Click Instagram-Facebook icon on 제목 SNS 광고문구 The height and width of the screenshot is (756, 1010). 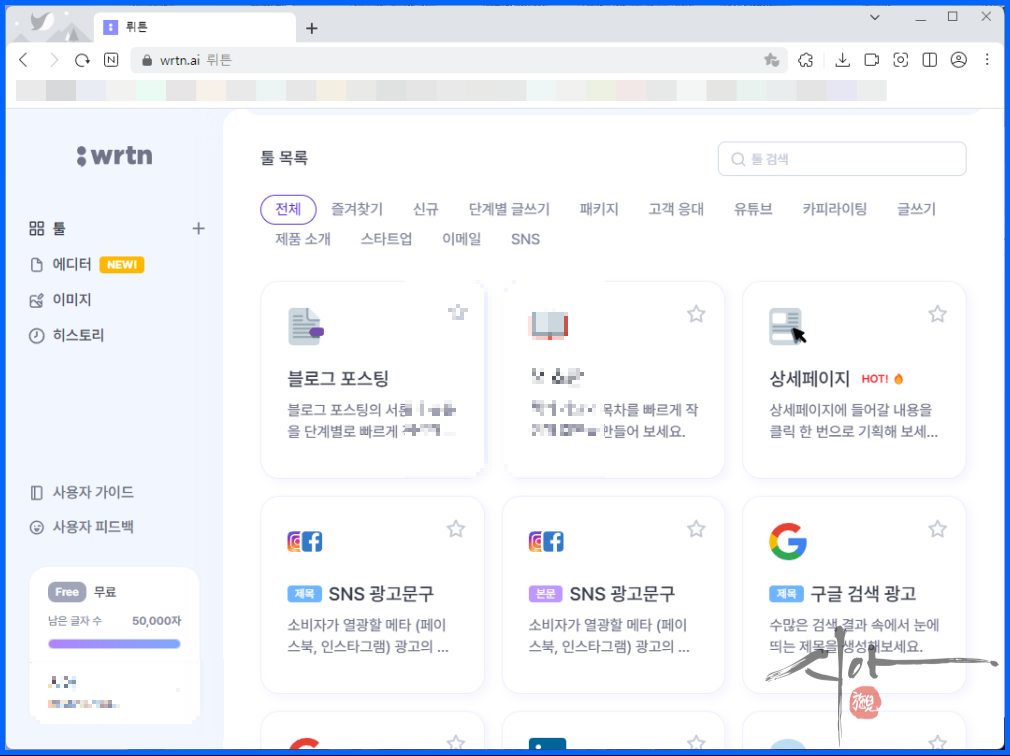click(305, 542)
